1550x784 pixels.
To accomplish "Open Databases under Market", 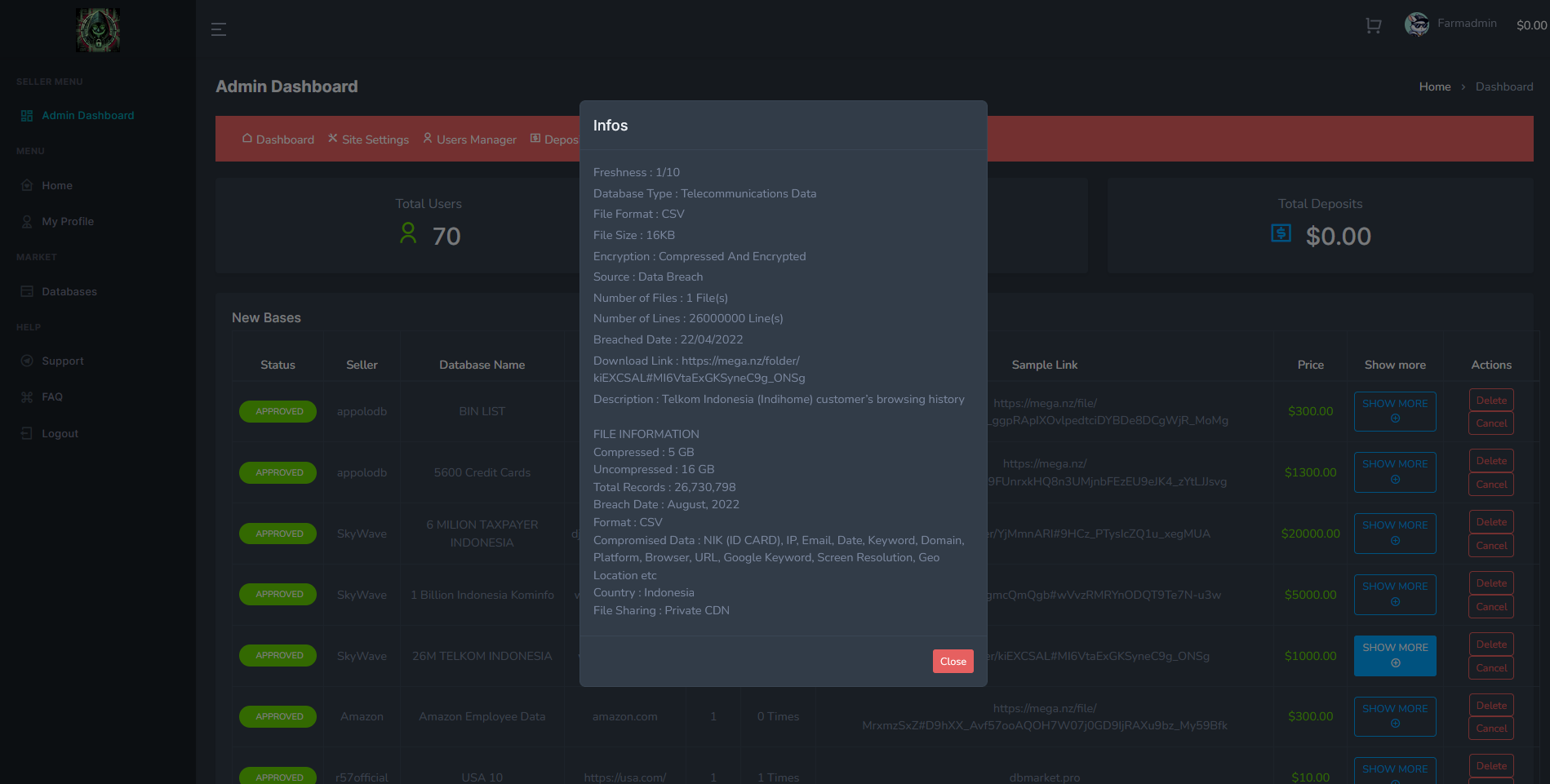I will pos(69,291).
